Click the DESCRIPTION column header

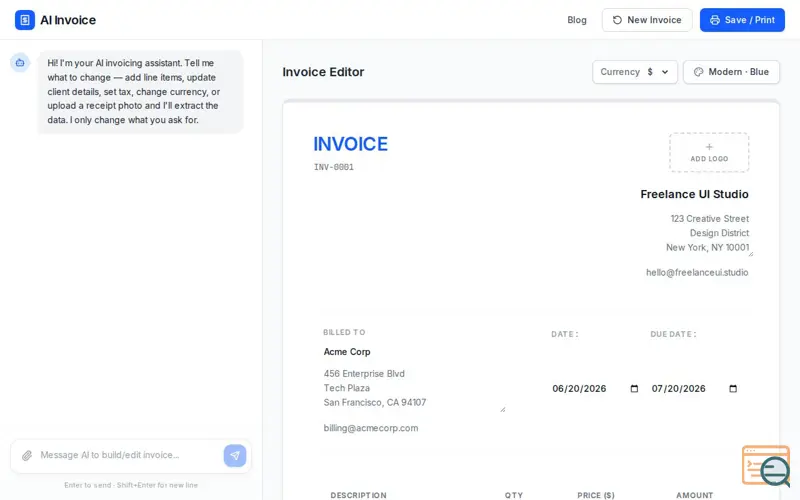358,495
